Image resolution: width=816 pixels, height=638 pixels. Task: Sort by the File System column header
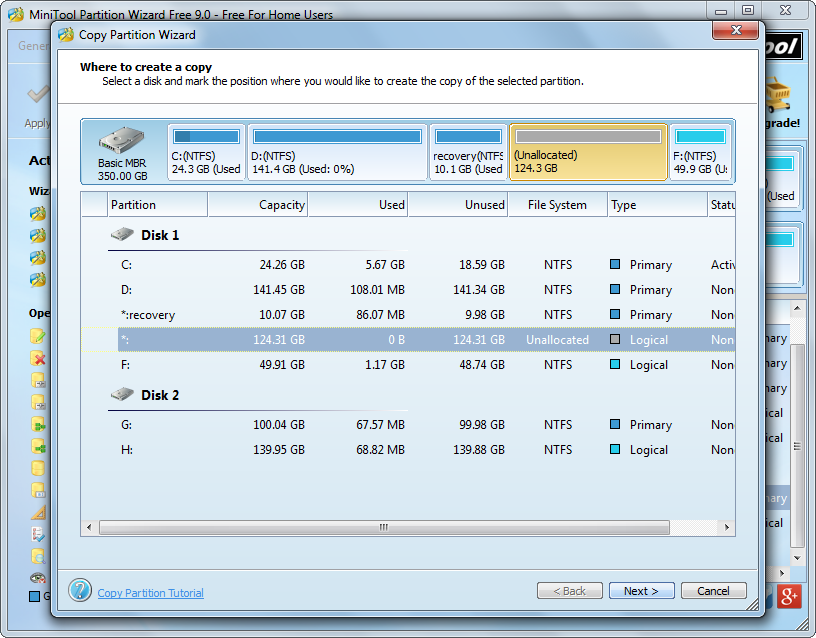pyautogui.click(x=557, y=205)
